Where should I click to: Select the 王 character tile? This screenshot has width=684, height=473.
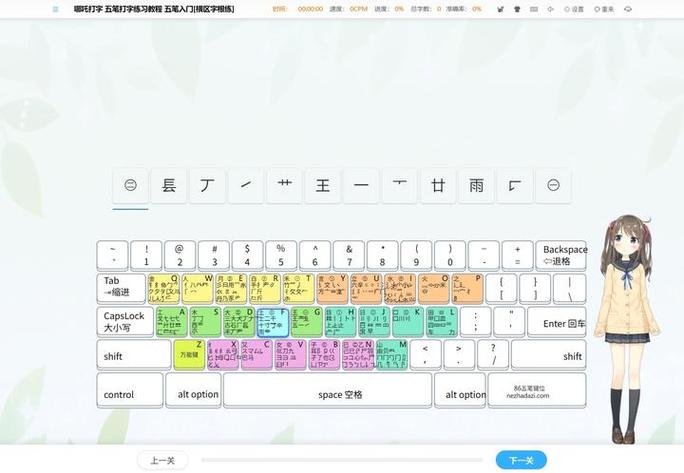[x=323, y=185]
